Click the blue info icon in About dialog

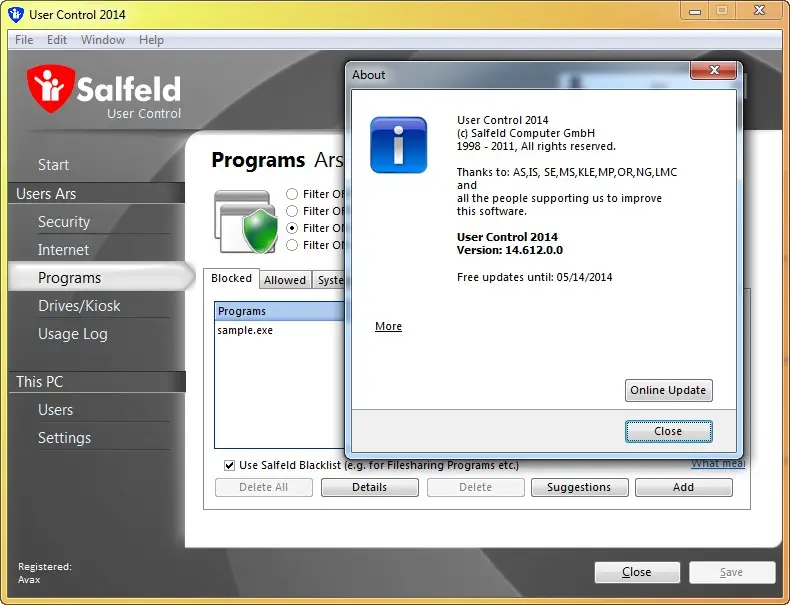(x=399, y=145)
